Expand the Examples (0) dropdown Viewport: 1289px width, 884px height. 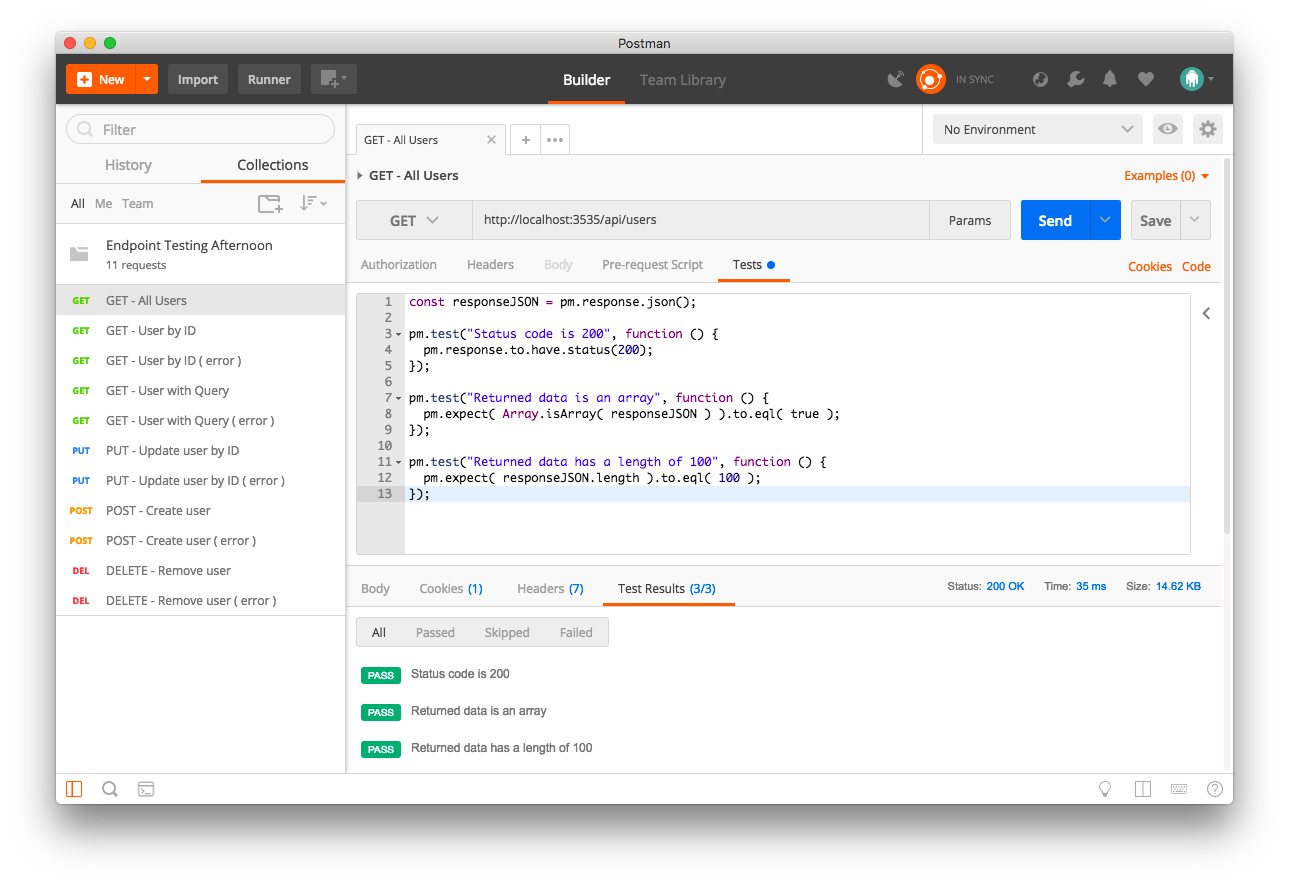[x=1166, y=175]
